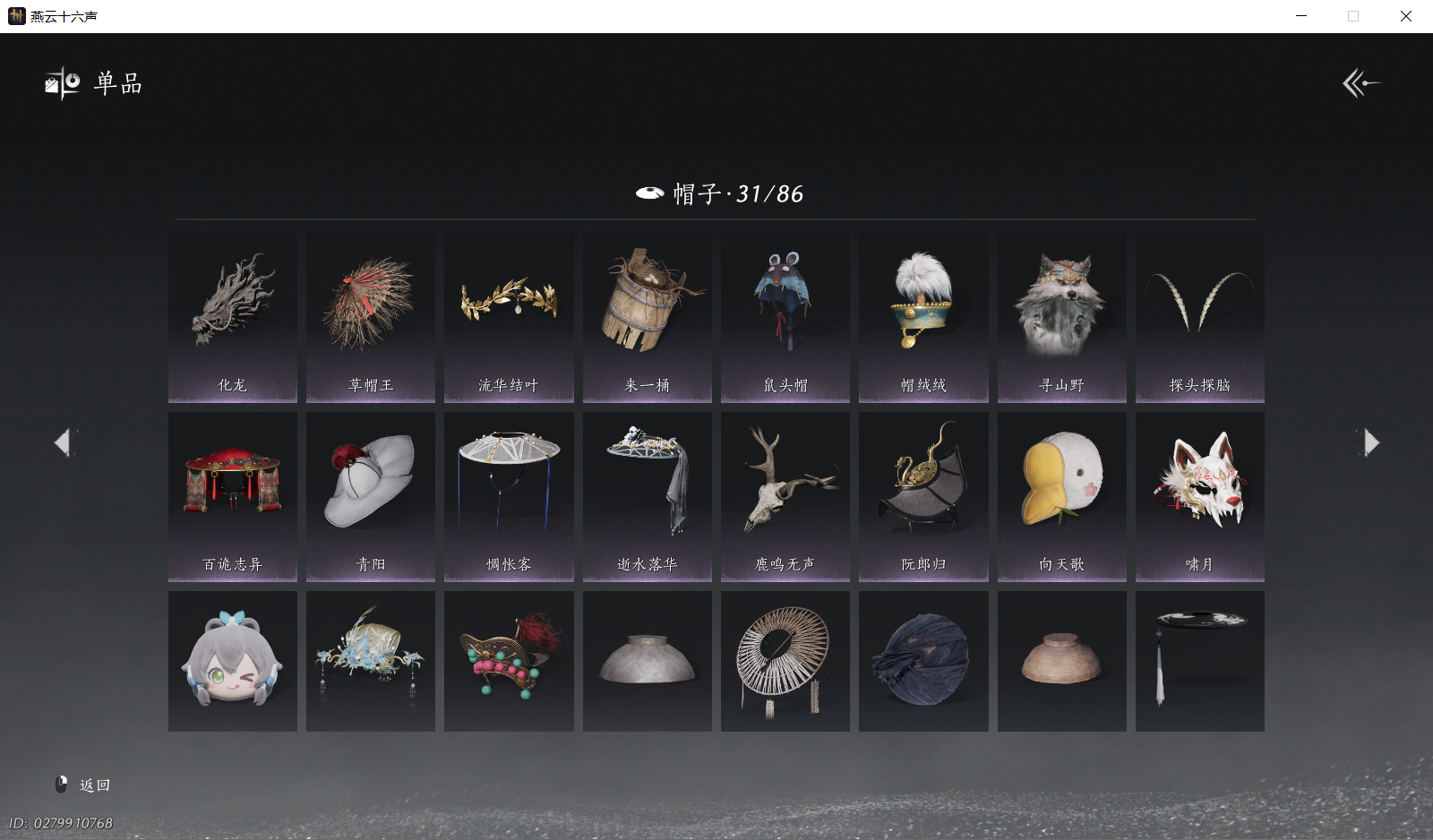Select the 流华结叶 golden leaf wreath
The image size is (1433, 840).
click(x=509, y=318)
